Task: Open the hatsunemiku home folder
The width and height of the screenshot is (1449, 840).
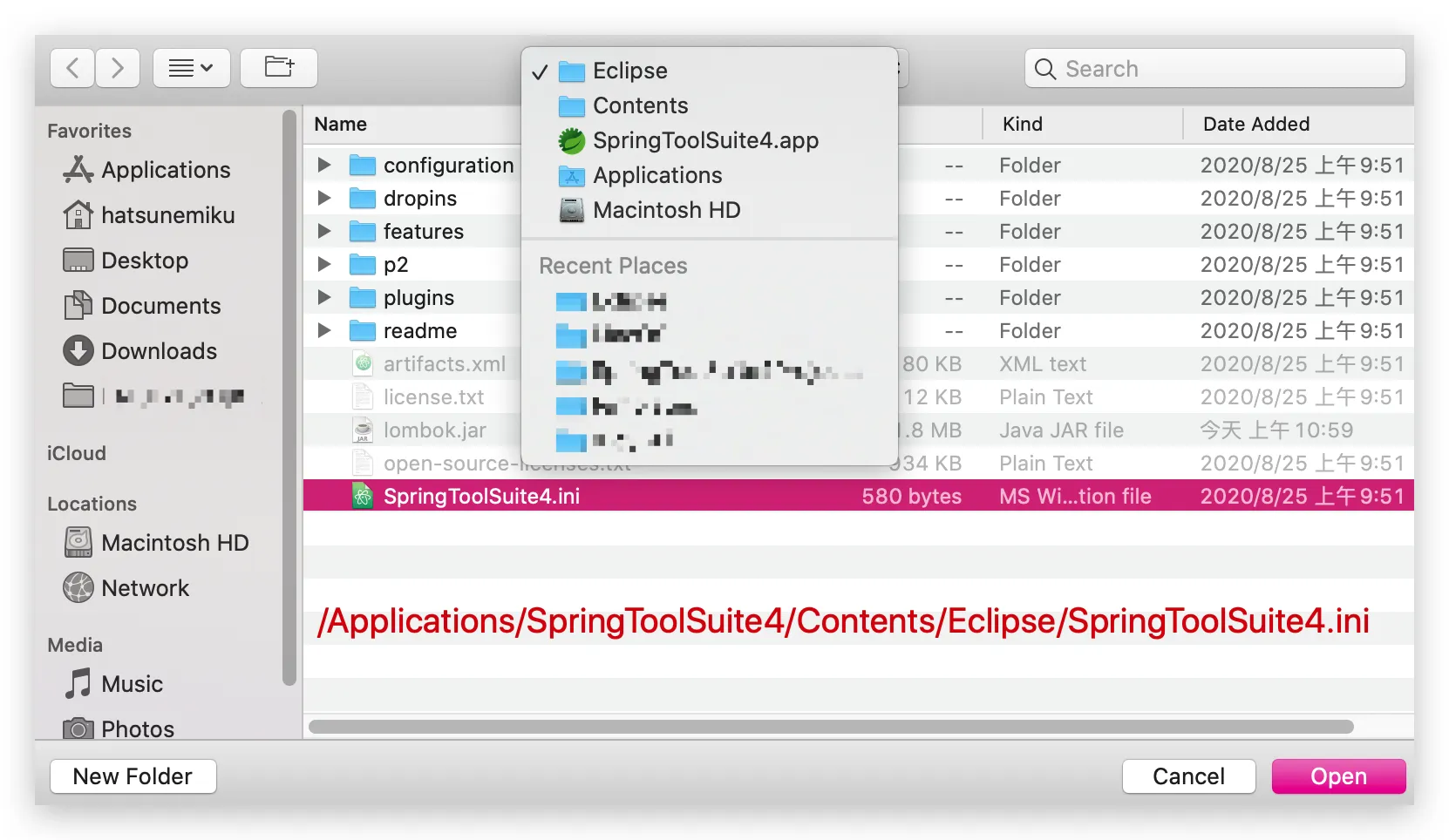Action: (x=167, y=215)
